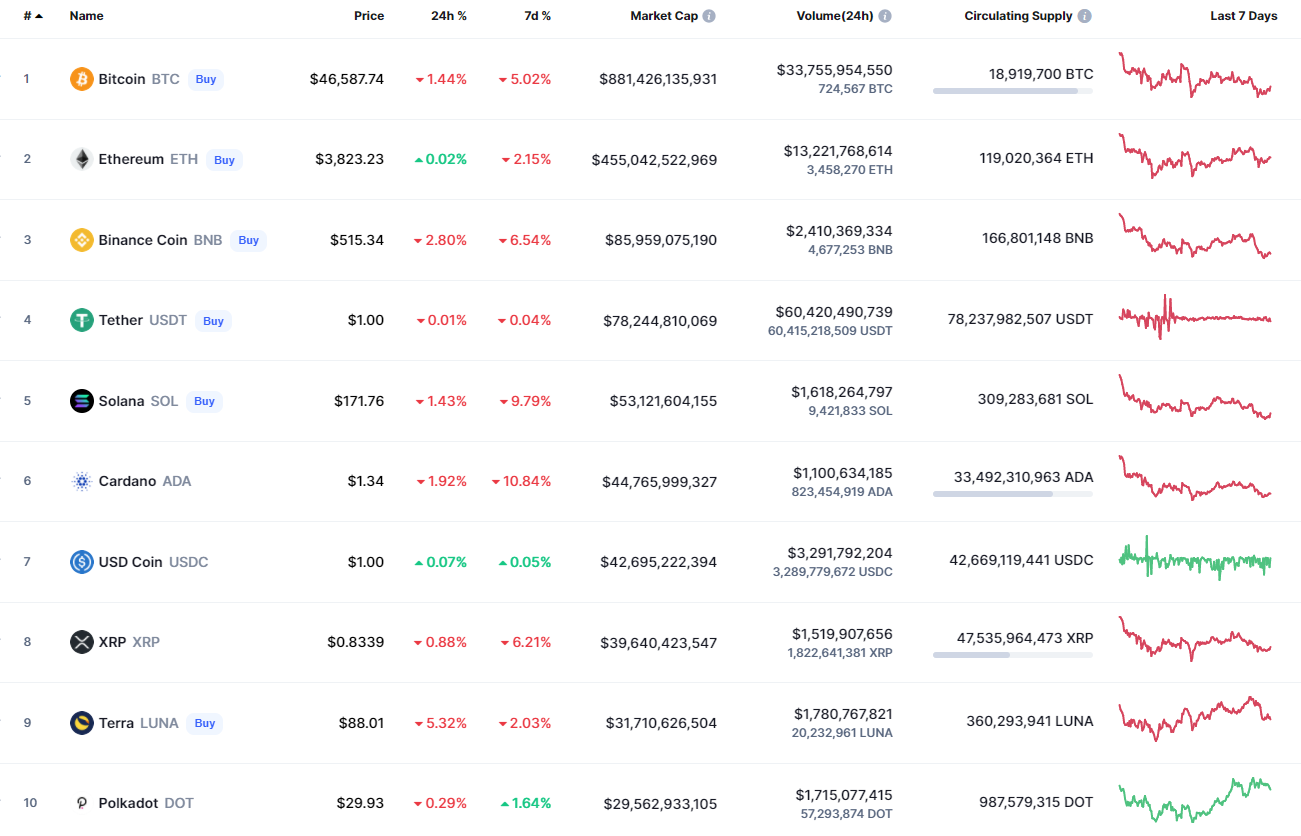
Task: Click the Terra LUNA logo icon
Action: 82,722
